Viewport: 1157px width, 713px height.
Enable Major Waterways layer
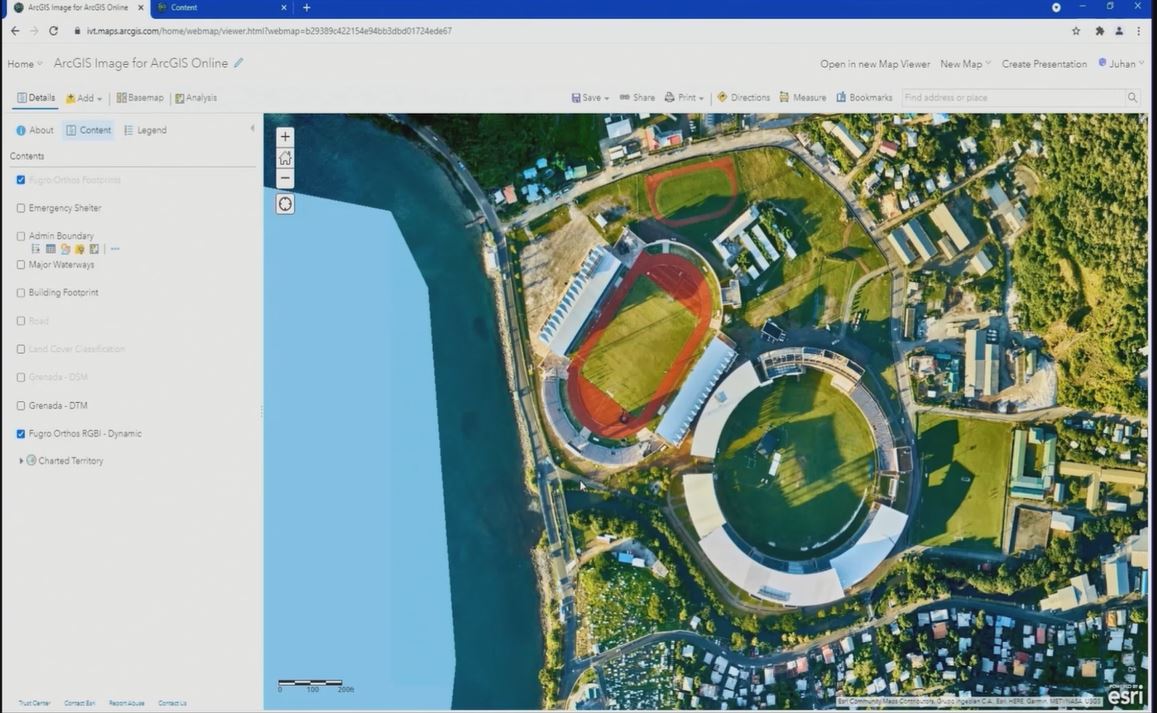pos(21,264)
